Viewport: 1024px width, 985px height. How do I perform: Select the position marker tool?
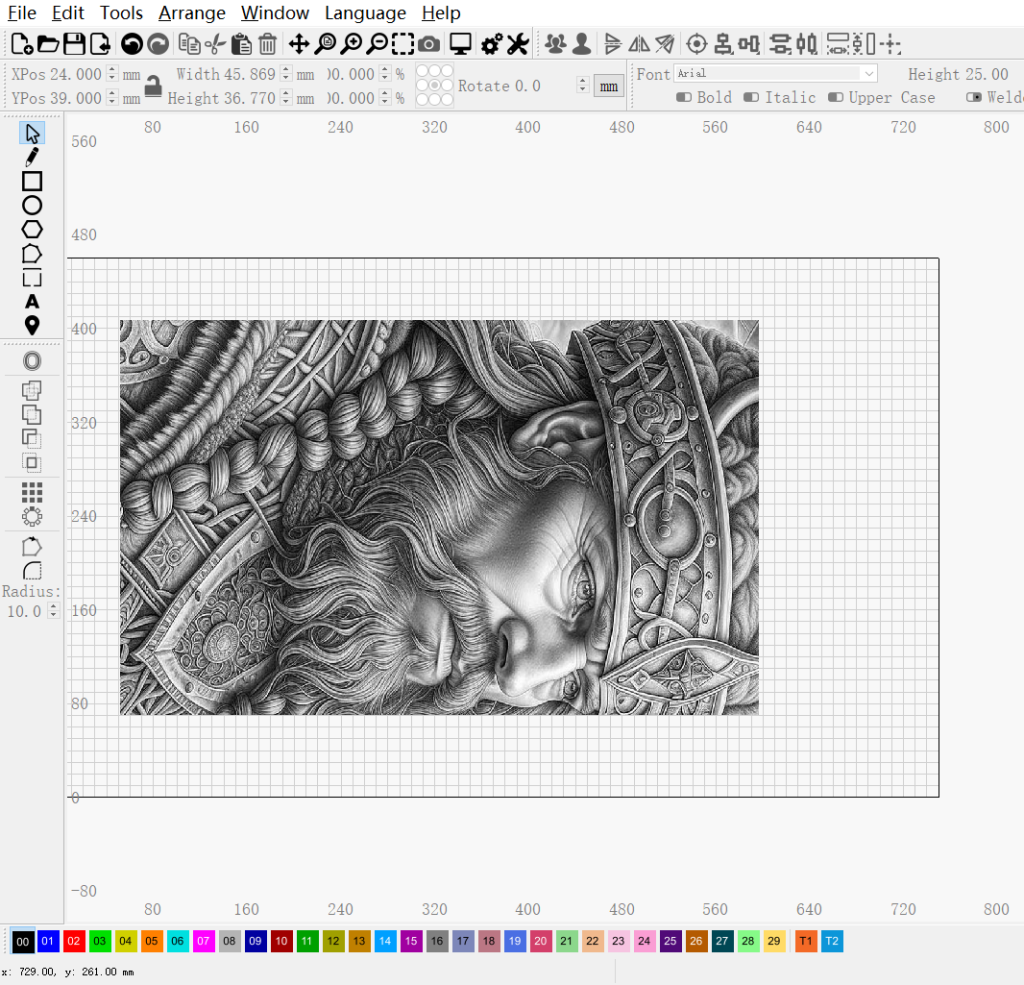(x=32, y=325)
